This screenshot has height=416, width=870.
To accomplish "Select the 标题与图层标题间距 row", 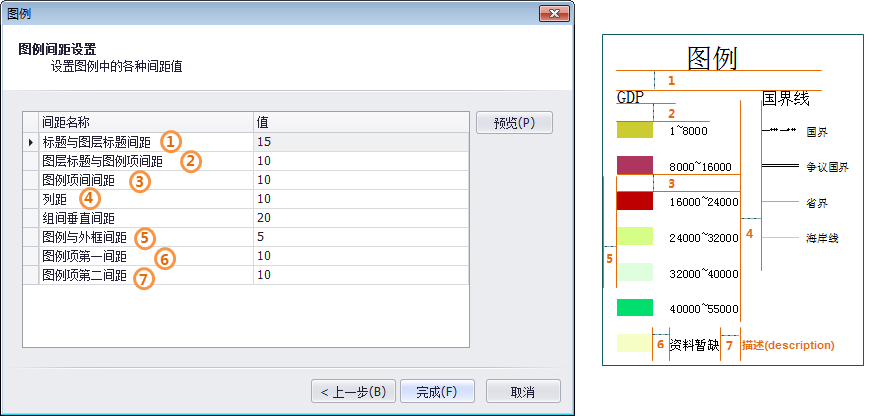I will click(95, 142).
